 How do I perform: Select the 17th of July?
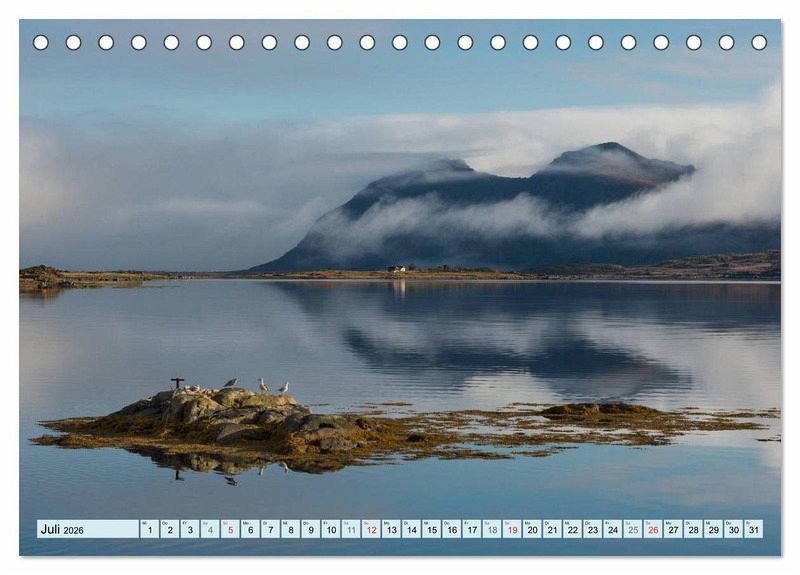point(472,529)
